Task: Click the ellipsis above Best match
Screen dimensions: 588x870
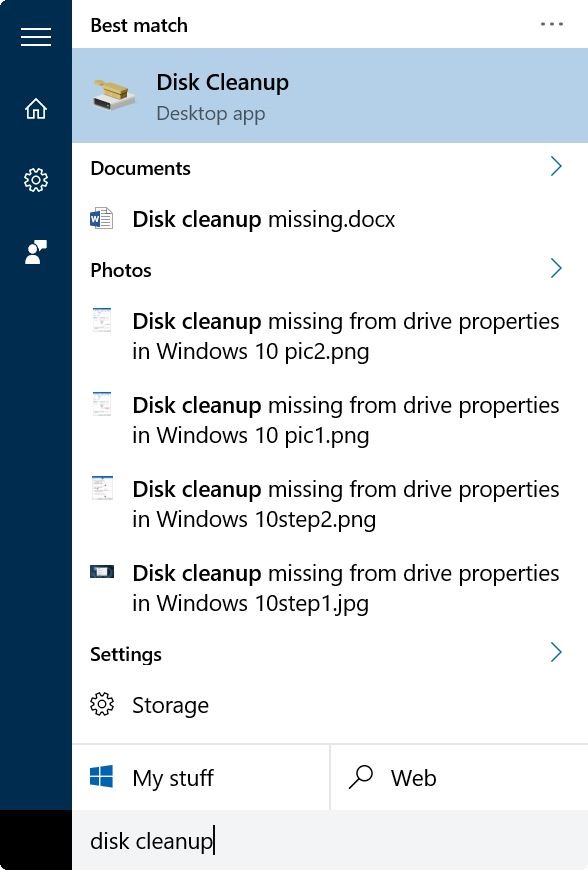Action: [x=553, y=22]
